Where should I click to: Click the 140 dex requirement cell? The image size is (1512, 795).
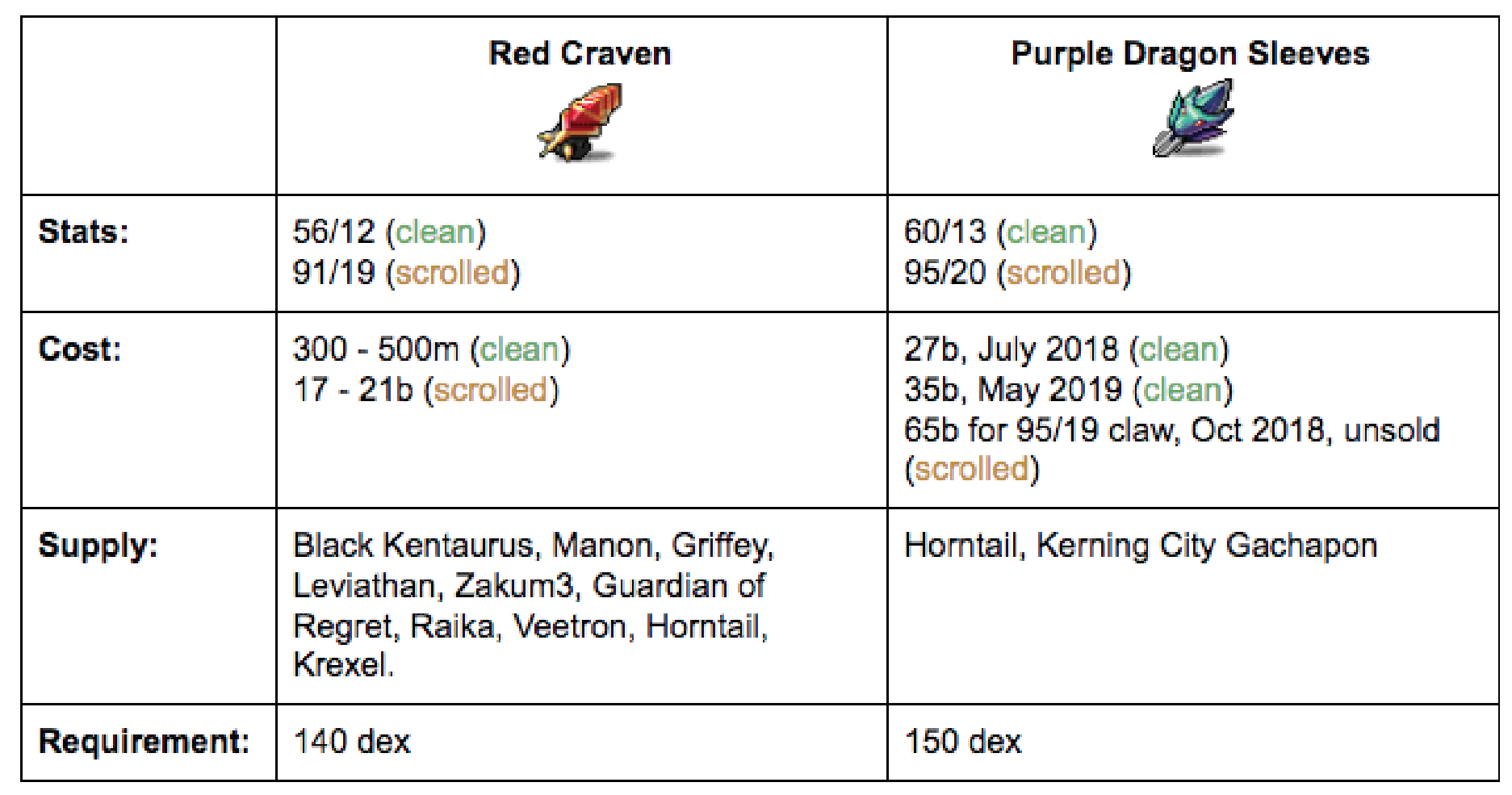point(351,742)
